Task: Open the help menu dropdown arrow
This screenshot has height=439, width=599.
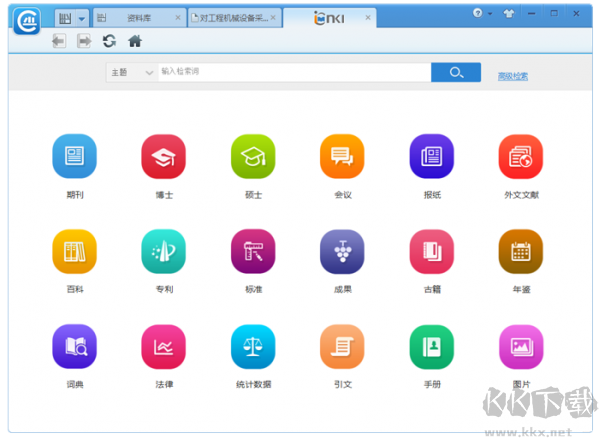Action: (x=490, y=14)
